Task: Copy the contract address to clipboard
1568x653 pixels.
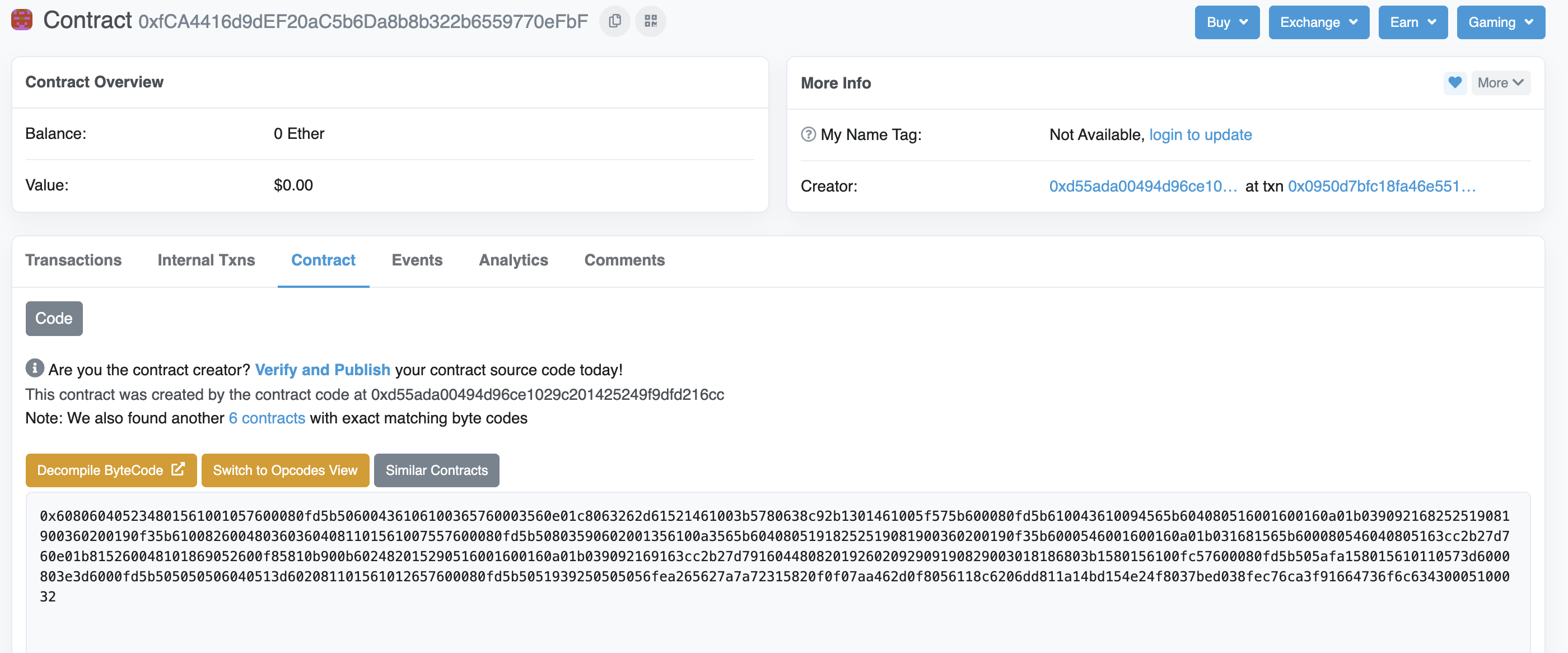Action: (614, 21)
